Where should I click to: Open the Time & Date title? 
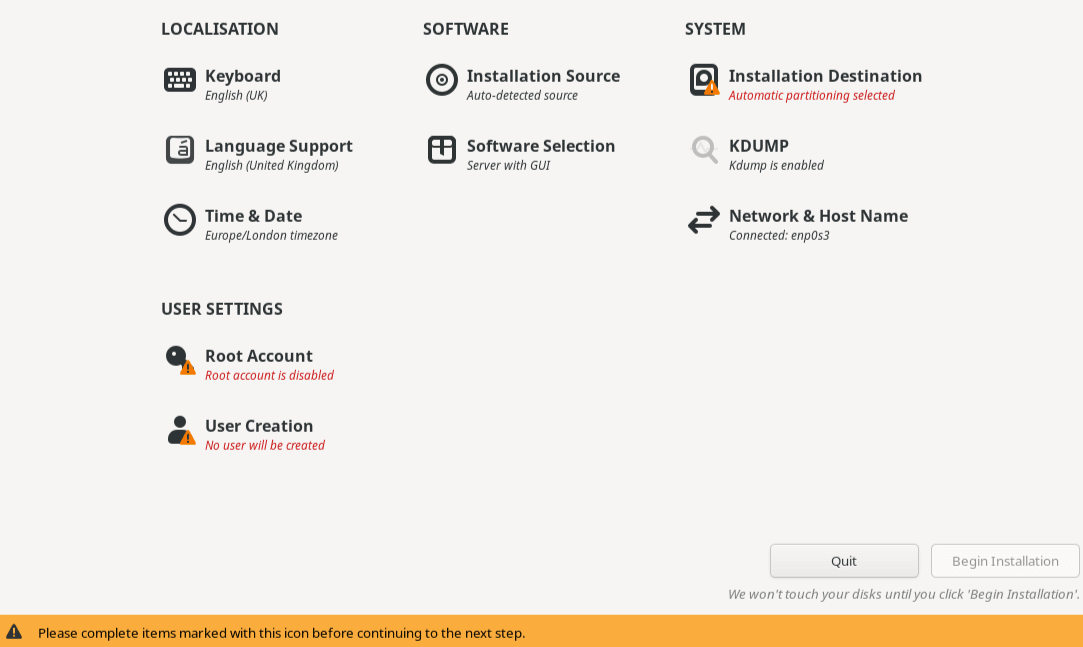253,216
